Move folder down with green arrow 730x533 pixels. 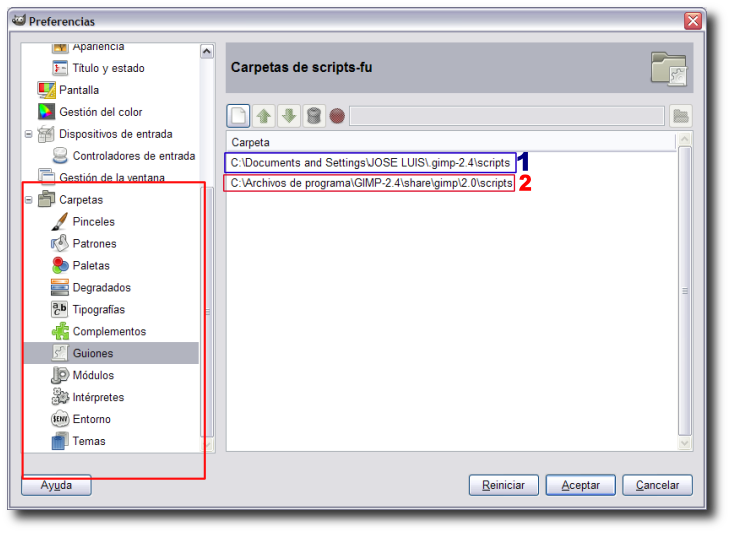point(288,116)
